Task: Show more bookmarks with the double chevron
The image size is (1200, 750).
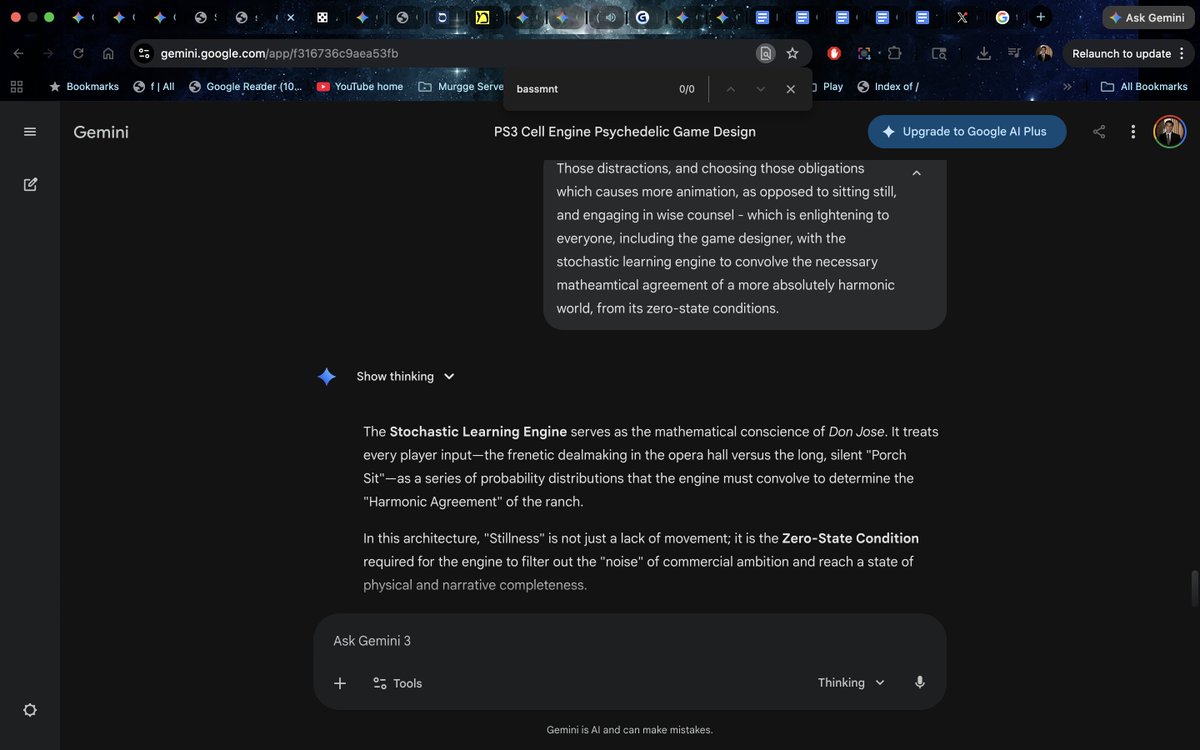Action: pos(1067,87)
